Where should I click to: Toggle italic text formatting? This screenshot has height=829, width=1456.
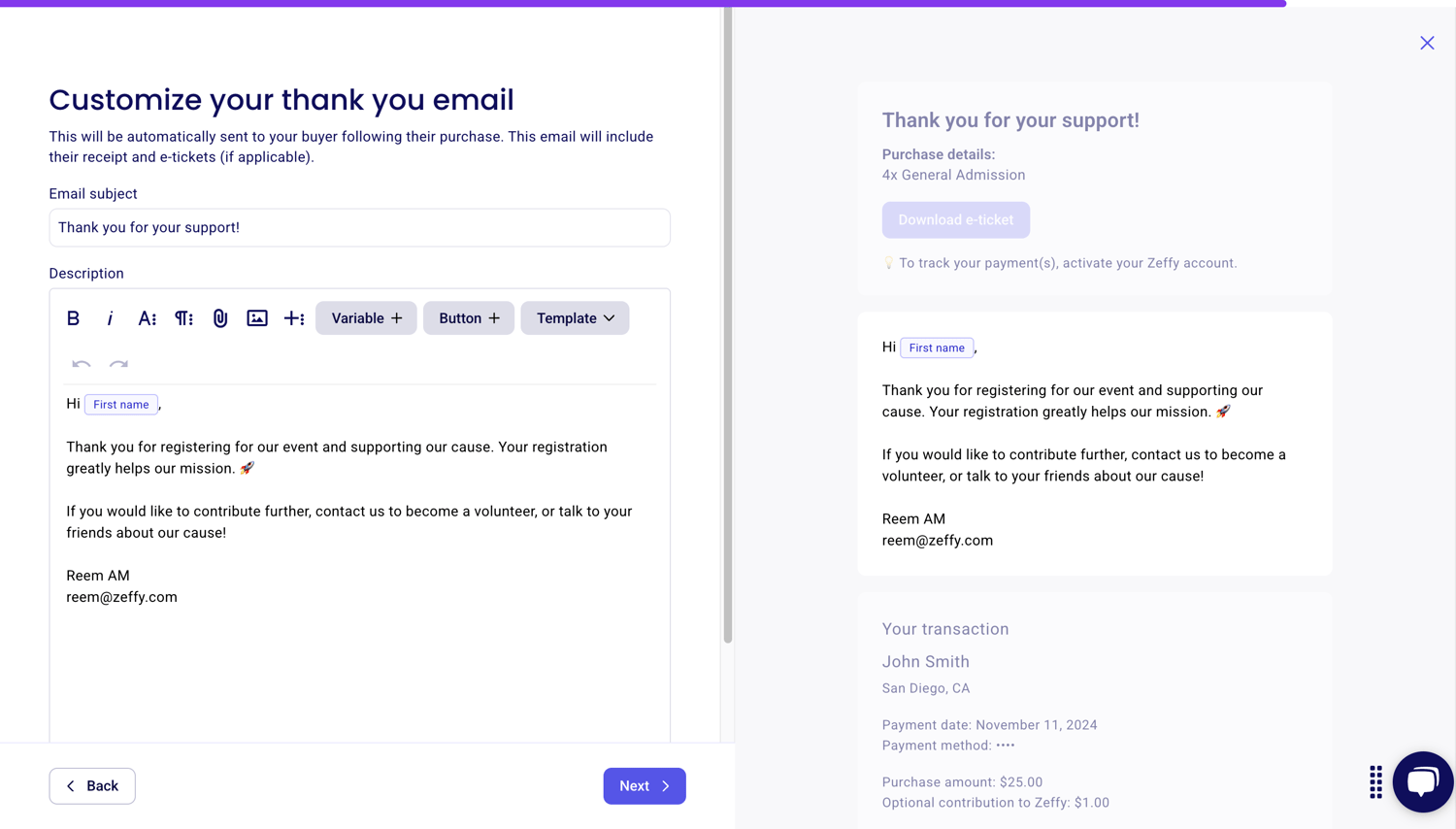point(110,318)
